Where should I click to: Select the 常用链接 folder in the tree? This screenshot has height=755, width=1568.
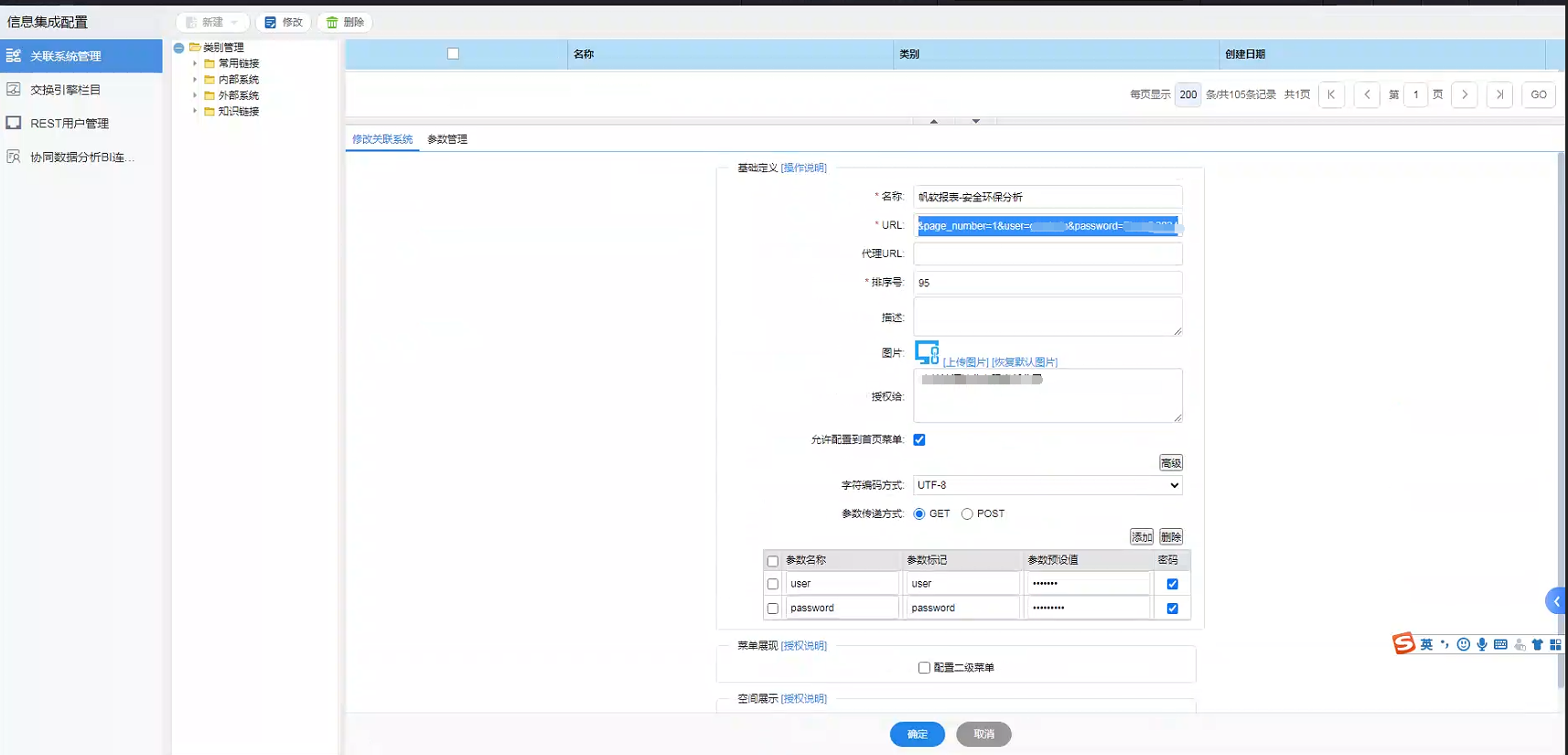pos(238,63)
